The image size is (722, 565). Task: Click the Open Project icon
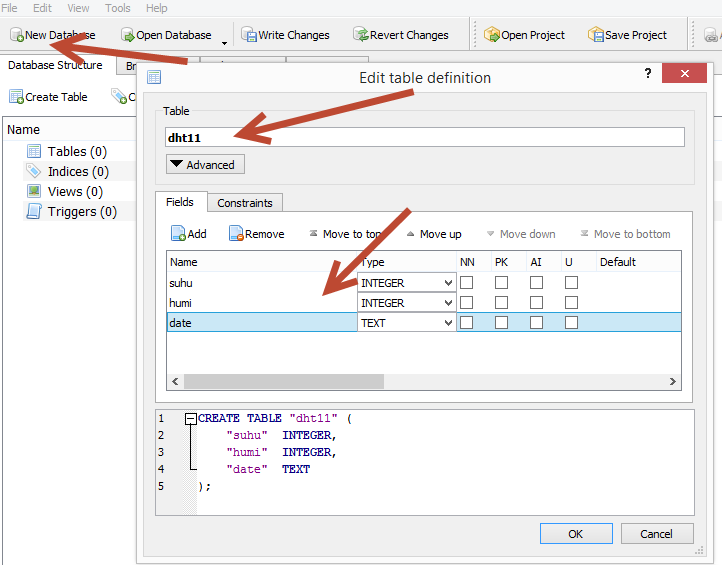[492, 35]
